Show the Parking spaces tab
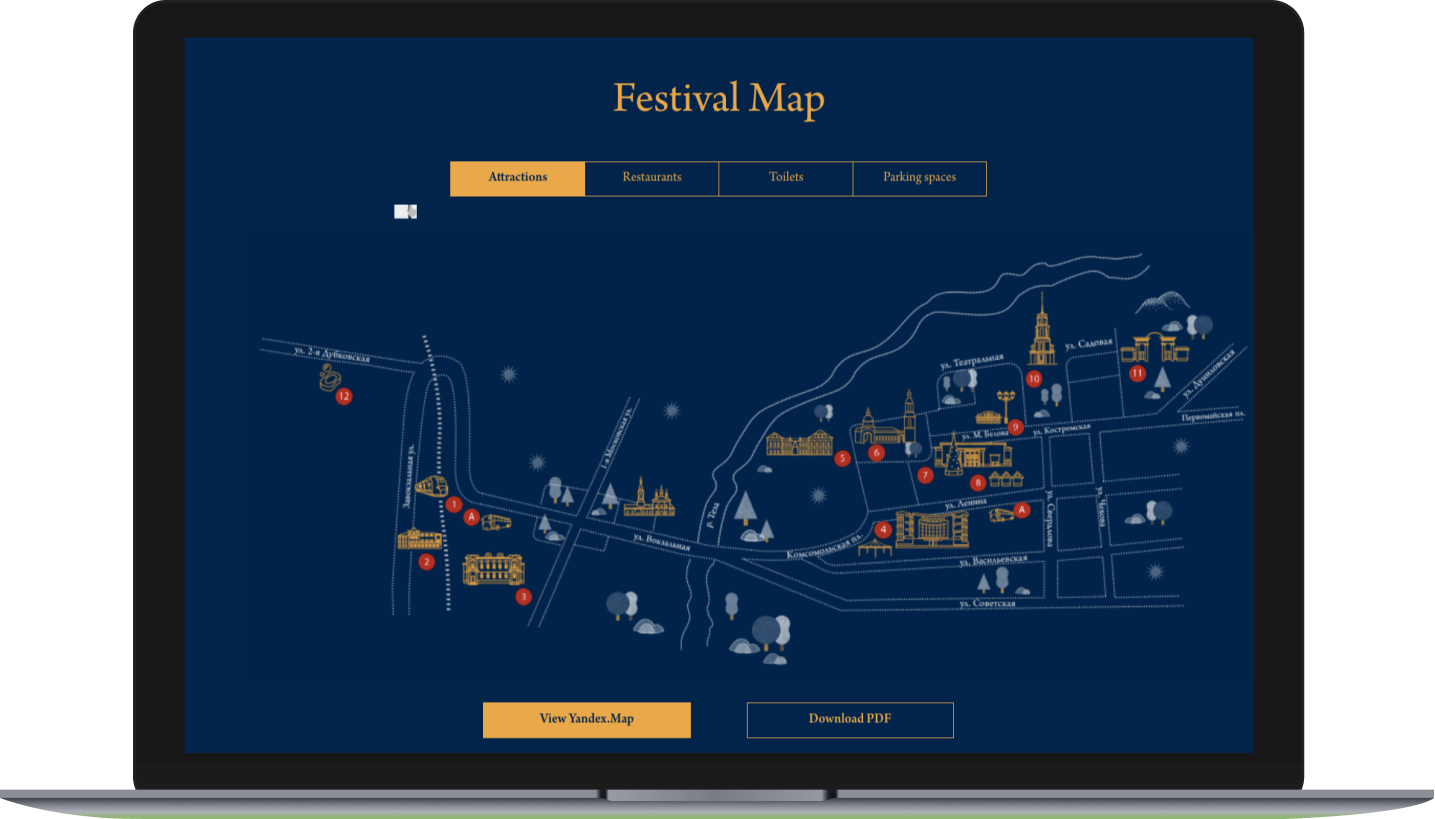This screenshot has height=819, width=1435. coord(920,178)
